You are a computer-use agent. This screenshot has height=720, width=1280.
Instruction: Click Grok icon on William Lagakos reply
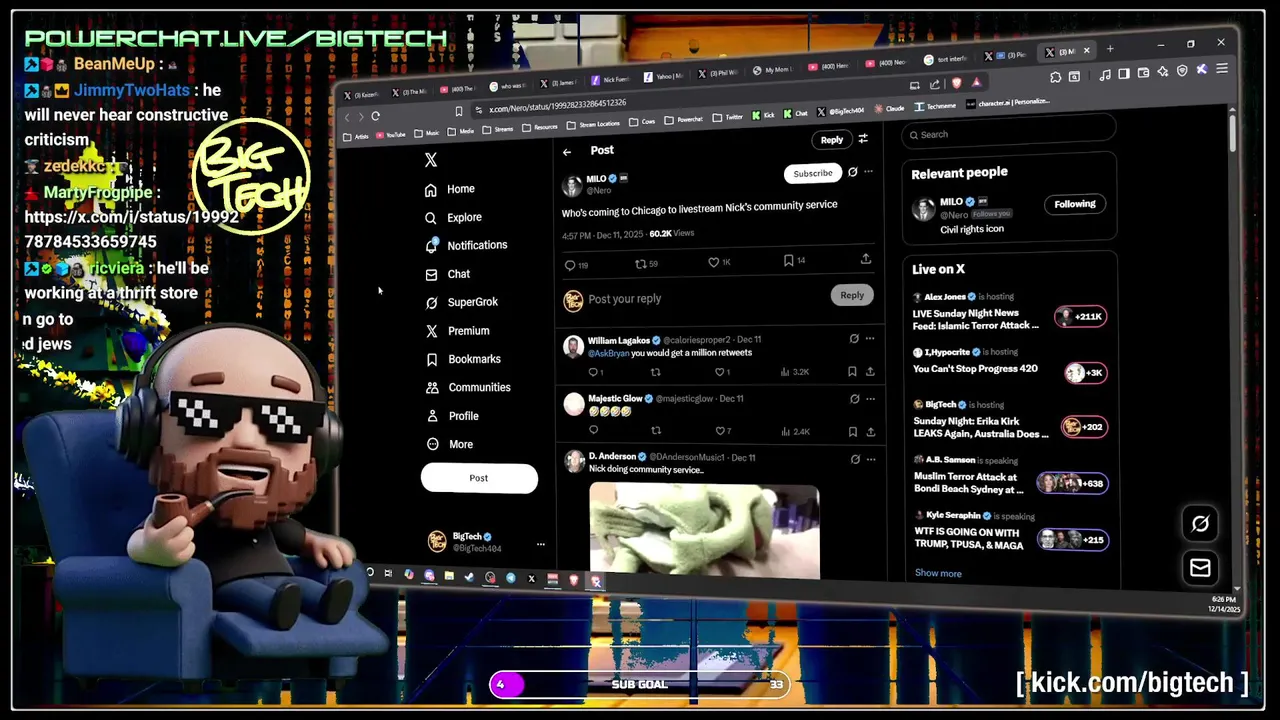click(x=854, y=338)
